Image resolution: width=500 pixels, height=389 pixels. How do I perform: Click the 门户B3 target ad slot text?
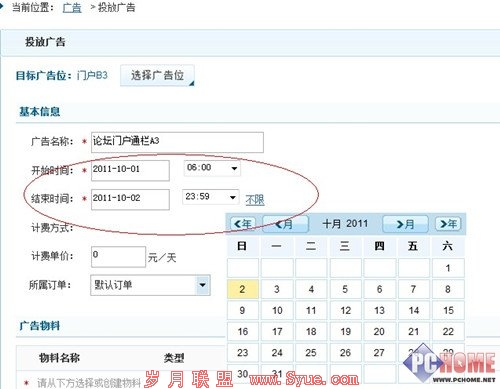pyautogui.click(x=92, y=75)
